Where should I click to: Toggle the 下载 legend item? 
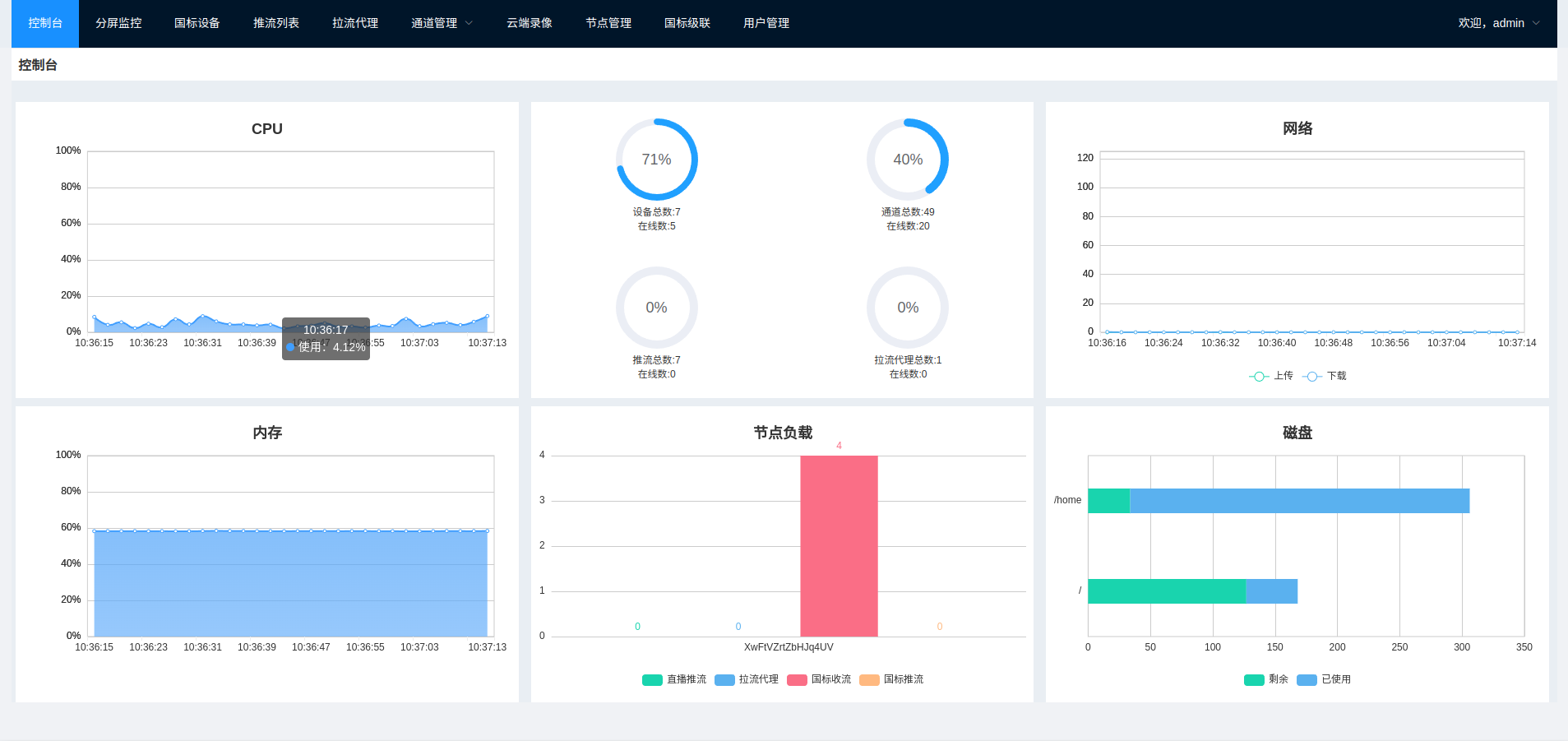pos(1325,376)
